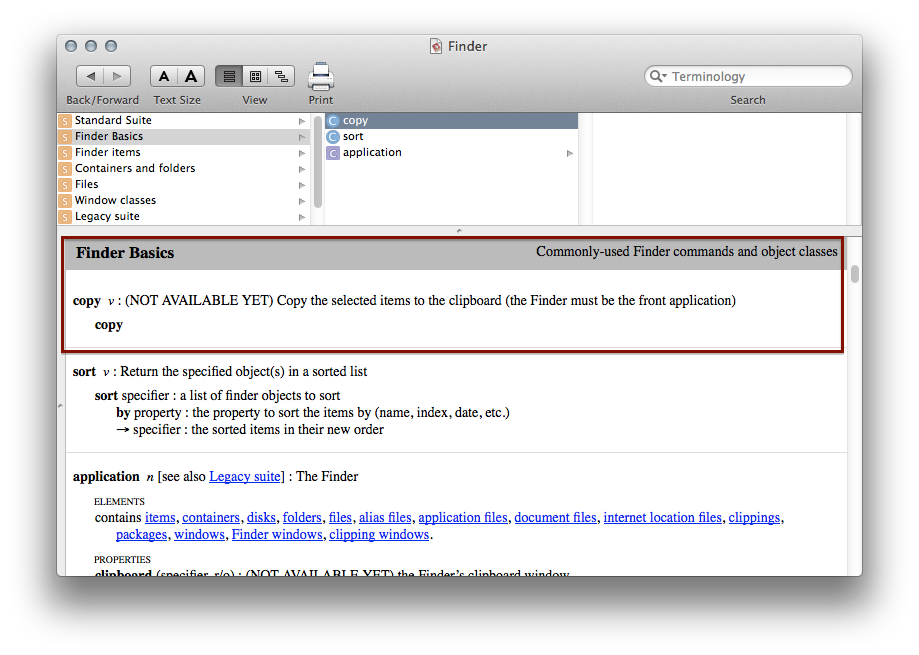Viewport: 919px width, 655px height.
Task: Click the suites column scrollbar
Action: tap(318, 161)
